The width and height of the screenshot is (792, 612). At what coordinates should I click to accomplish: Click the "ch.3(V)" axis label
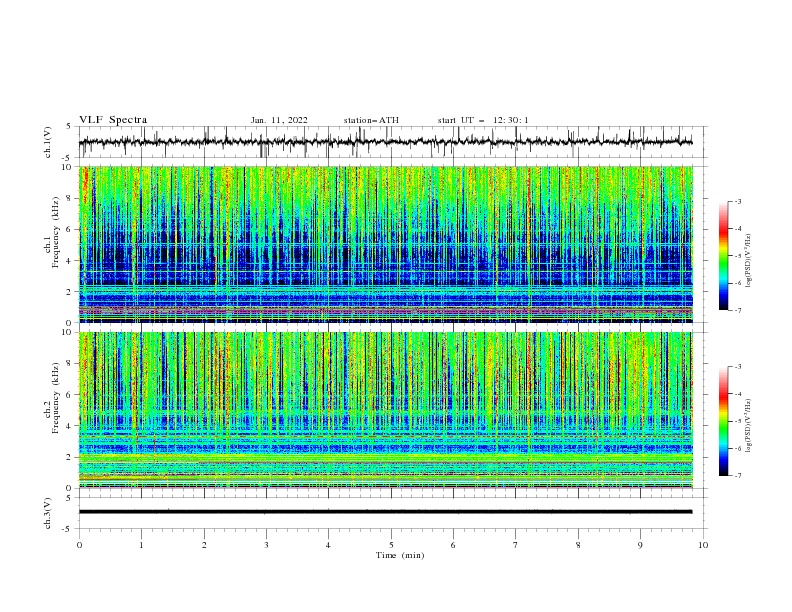click(x=48, y=513)
